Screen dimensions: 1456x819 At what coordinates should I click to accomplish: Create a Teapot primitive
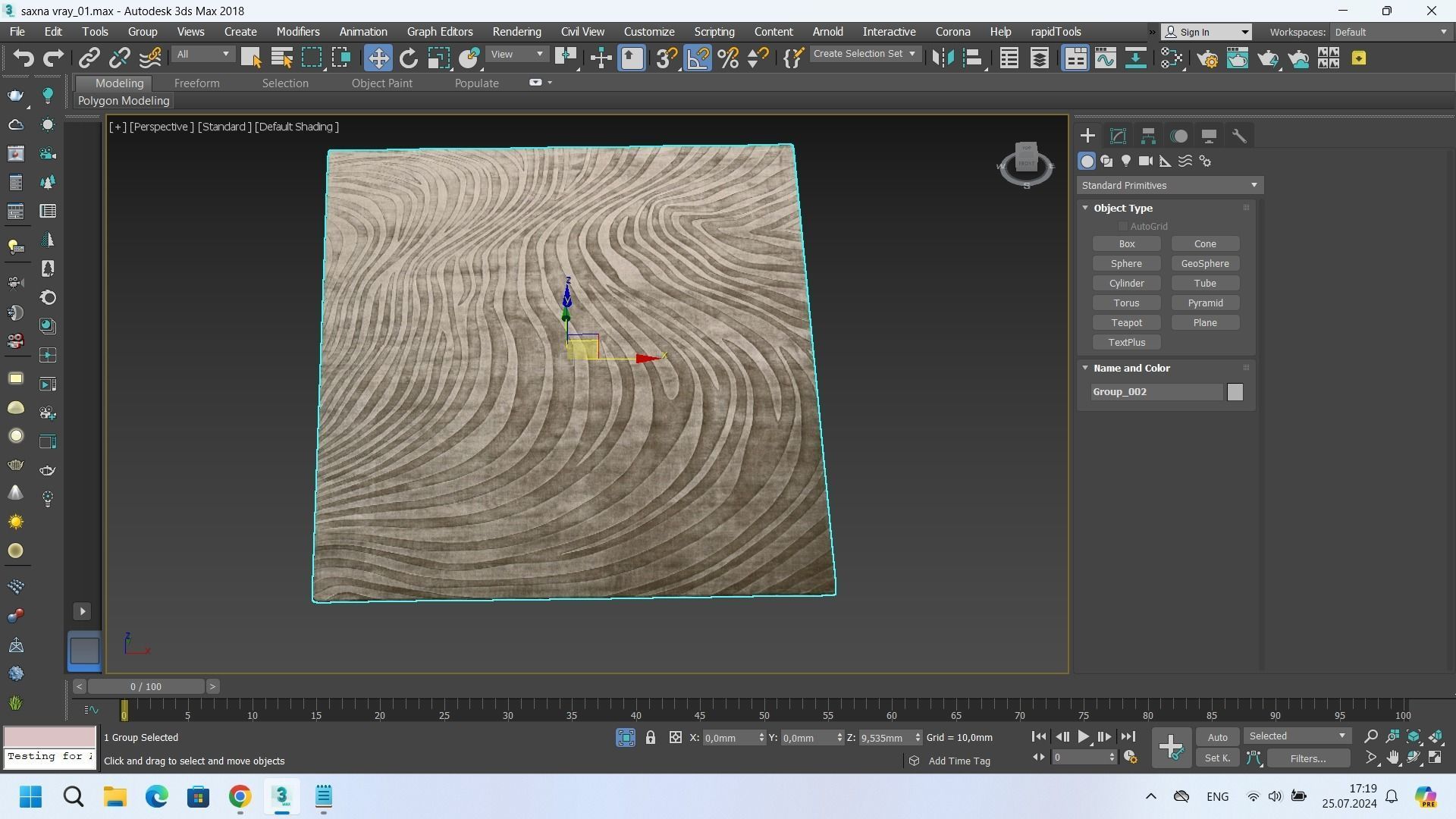click(x=1126, y=323)
